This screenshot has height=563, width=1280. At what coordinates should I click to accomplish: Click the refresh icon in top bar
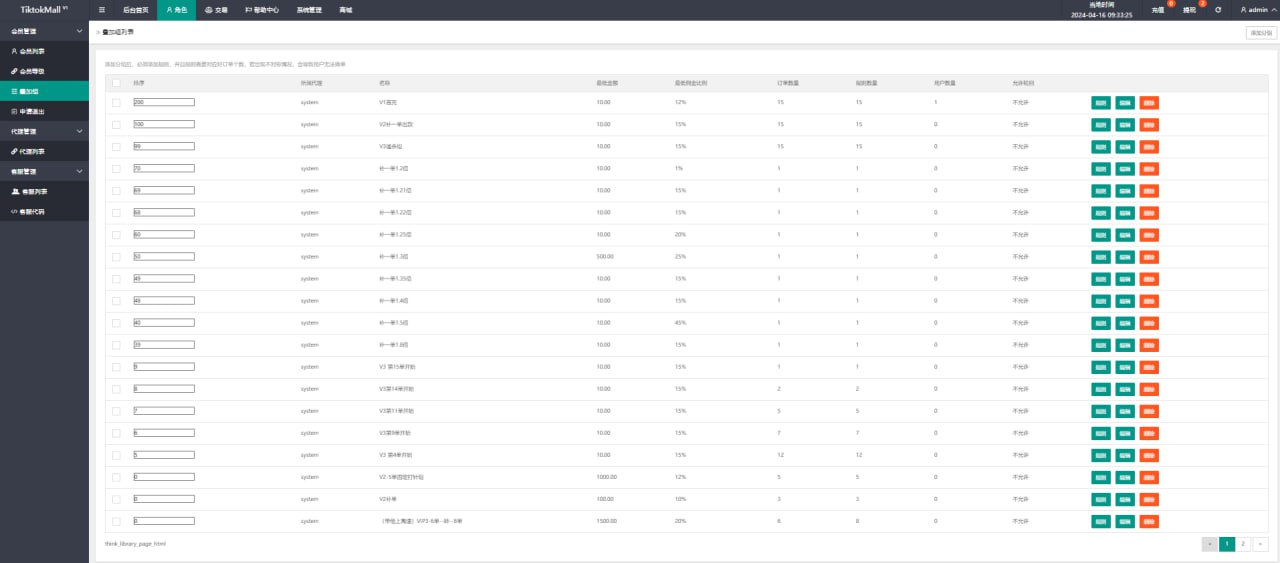click(1218, 10)
